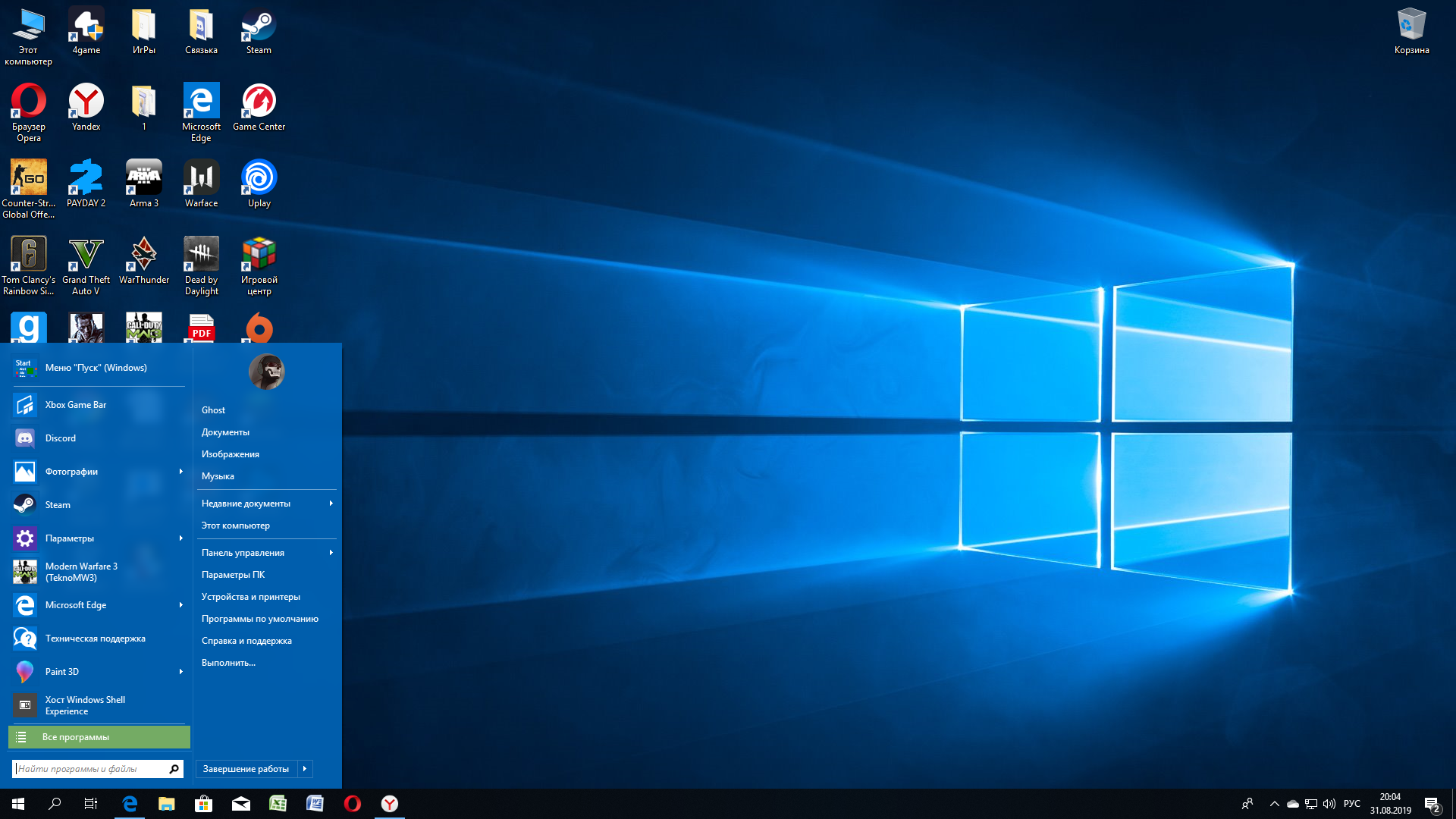This screenshot has width=1456, height=819.
Task: Toggle taskbar search field
Action: click(55, 803)
